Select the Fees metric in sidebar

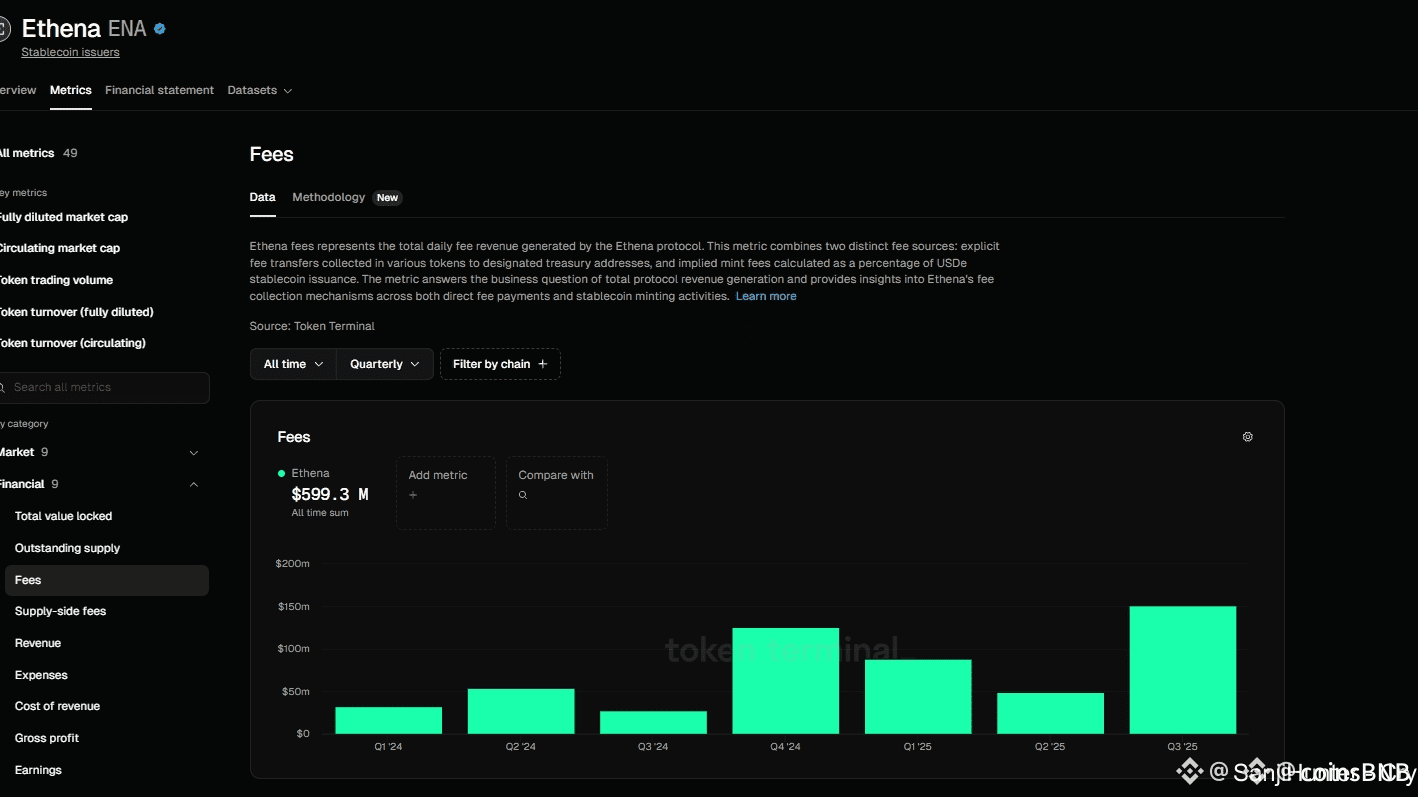tap(106, 580)
